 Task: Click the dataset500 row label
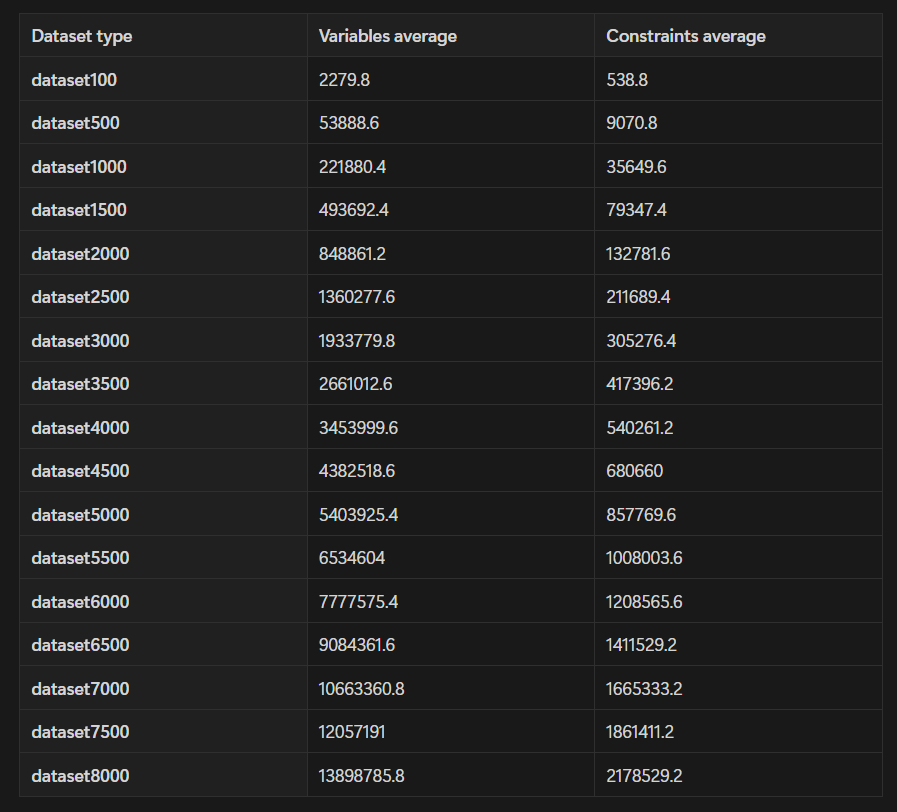point(76,123)
